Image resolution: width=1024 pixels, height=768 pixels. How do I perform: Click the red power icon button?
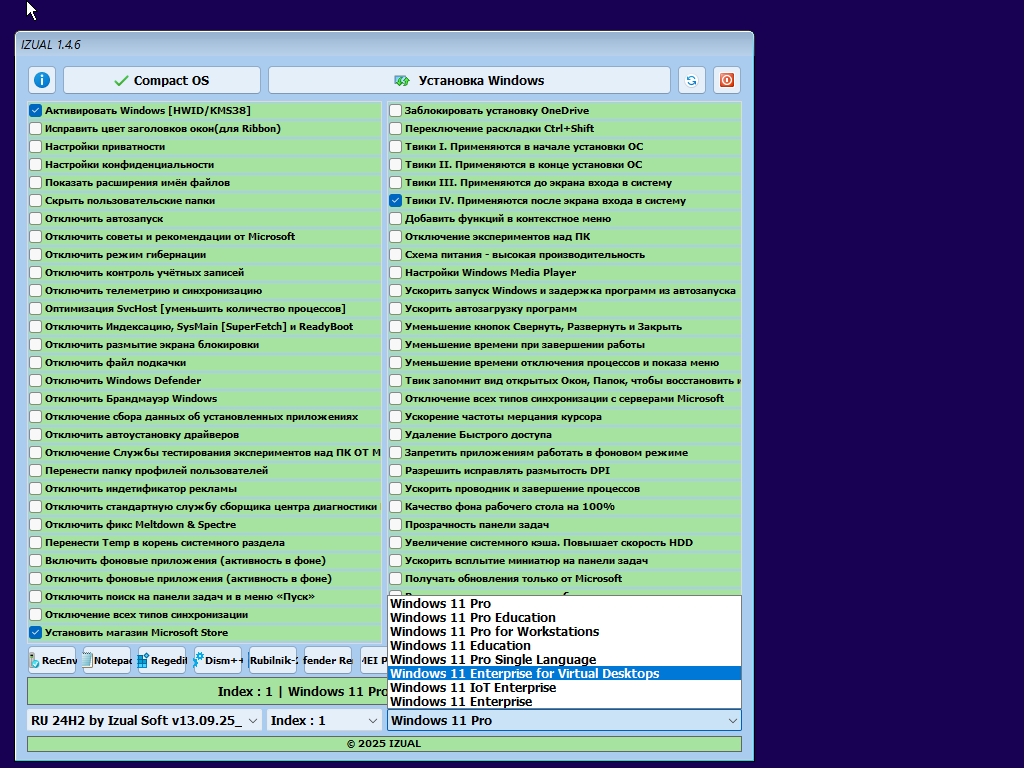coord(727,80)
